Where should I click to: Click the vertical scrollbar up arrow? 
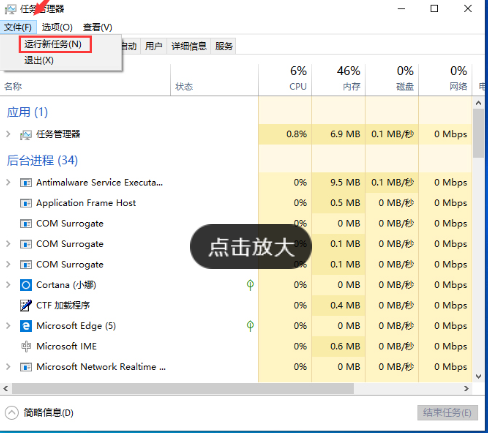479,103
